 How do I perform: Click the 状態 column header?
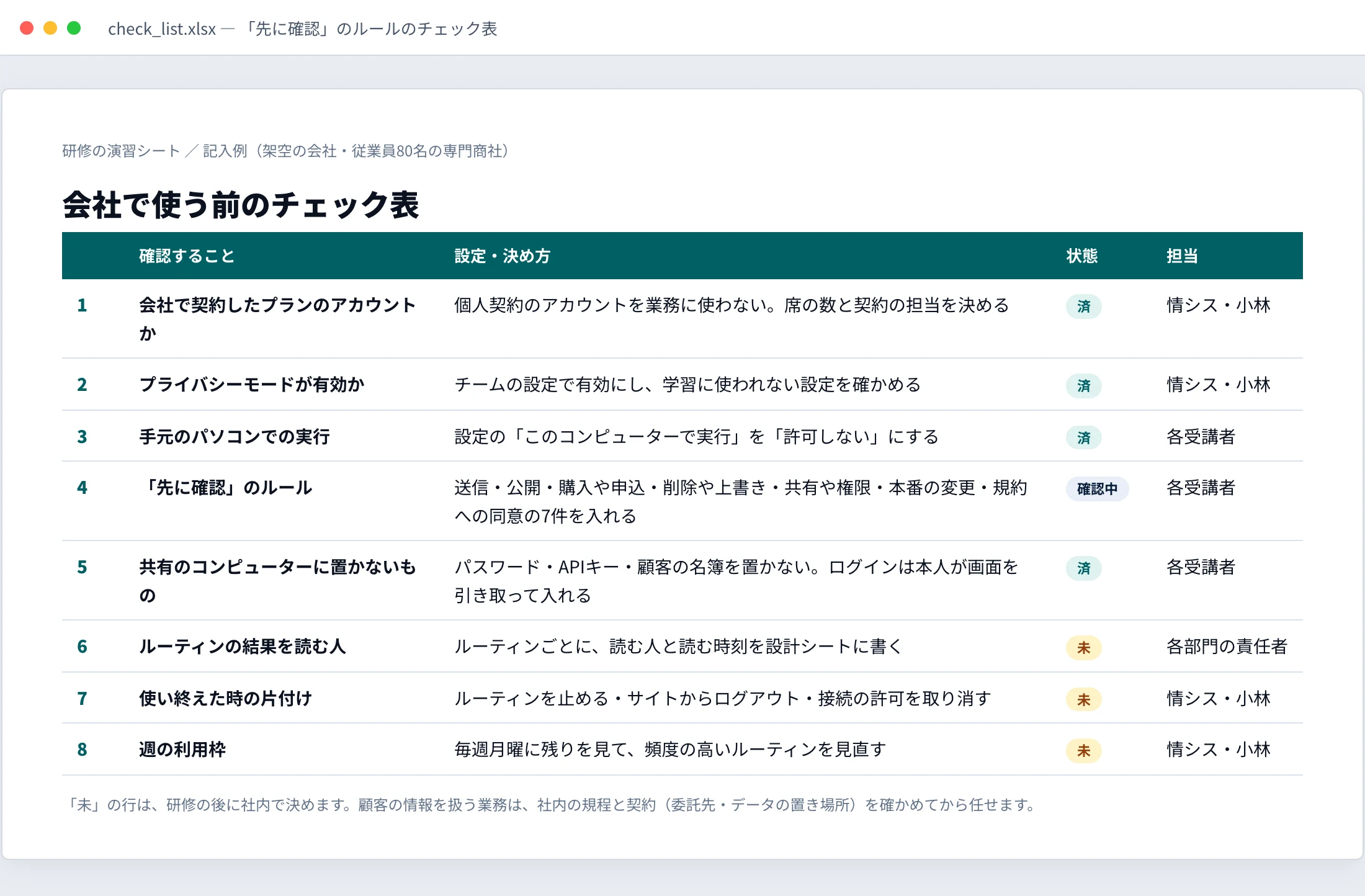point(1082,256)
